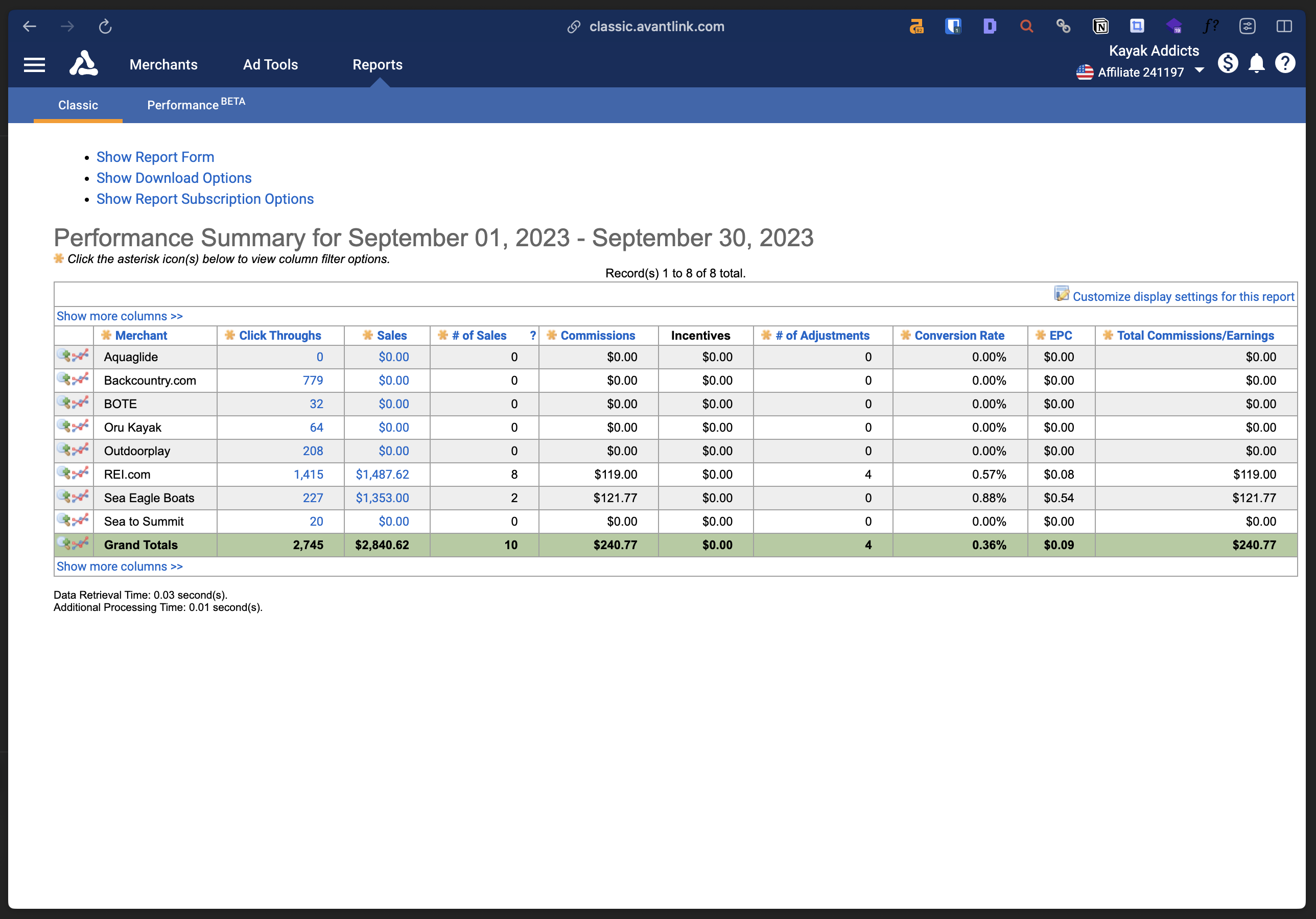This screenshot has height=919, width=1316.
Task: Open the dollar sign payments icon
Action: pyautogui.click(x=1227, y=63)
